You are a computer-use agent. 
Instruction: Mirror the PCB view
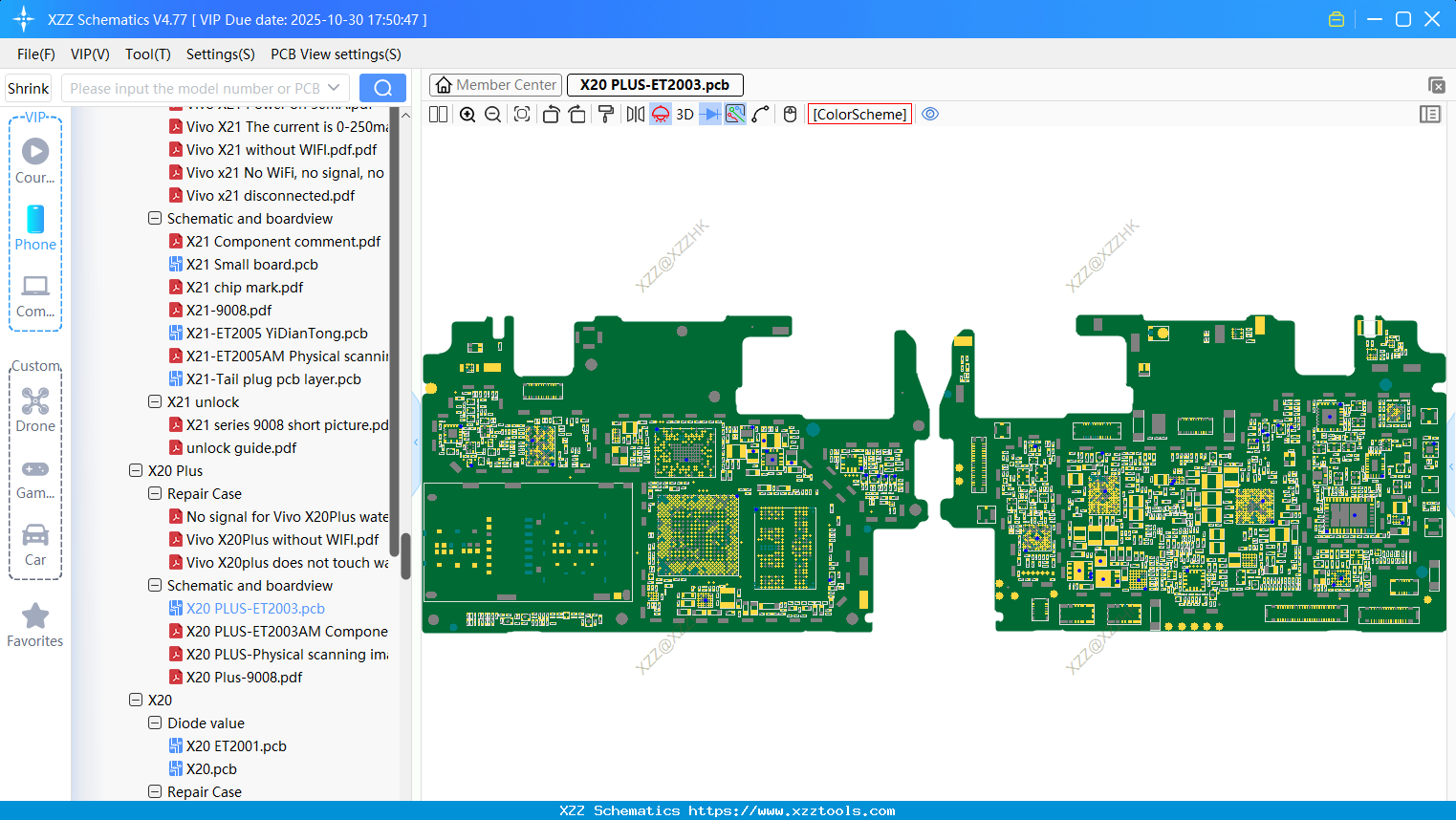click(635, 115)
